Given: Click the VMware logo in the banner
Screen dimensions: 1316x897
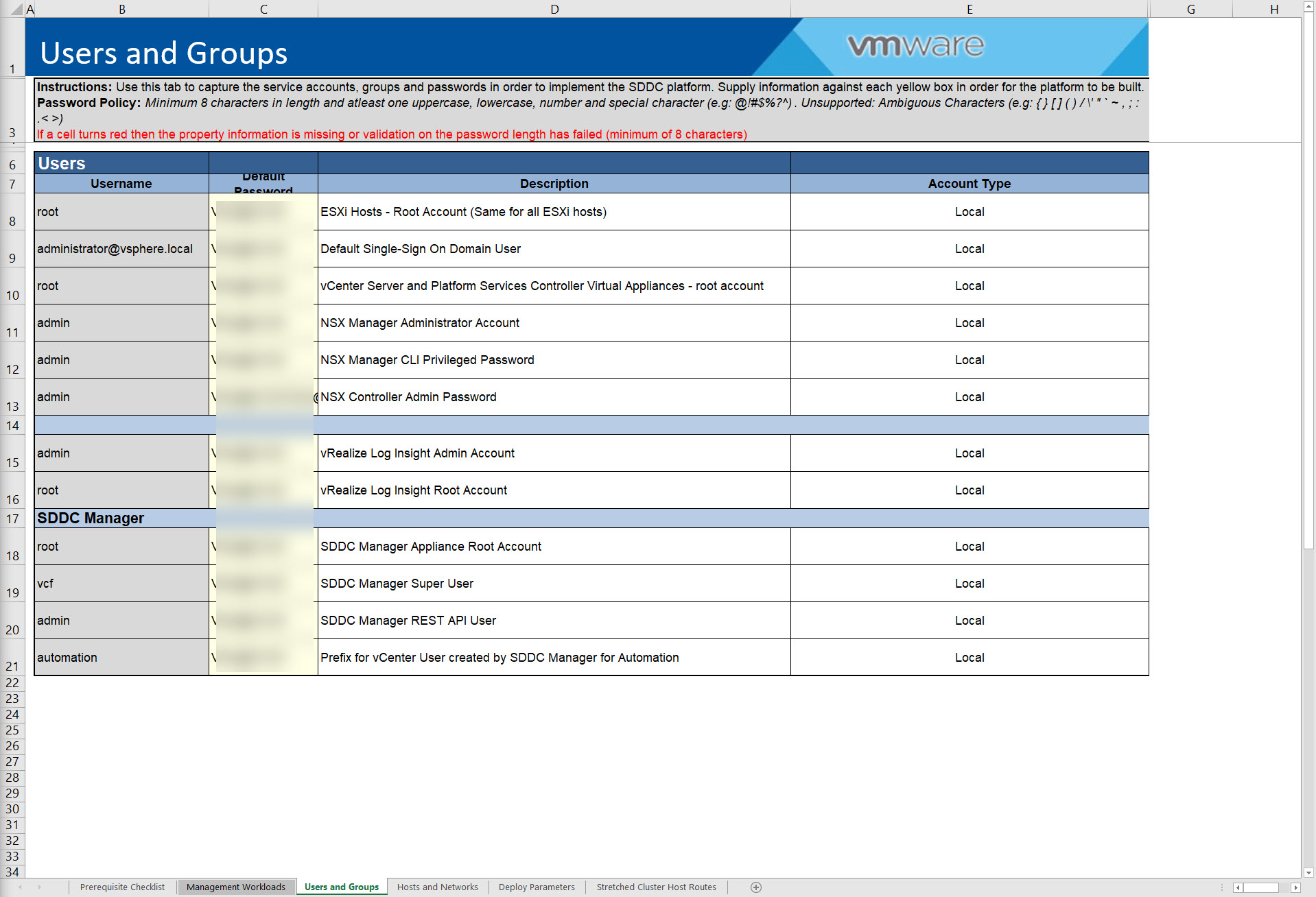Looking at the screenshot, I should [x=915, y=46].
